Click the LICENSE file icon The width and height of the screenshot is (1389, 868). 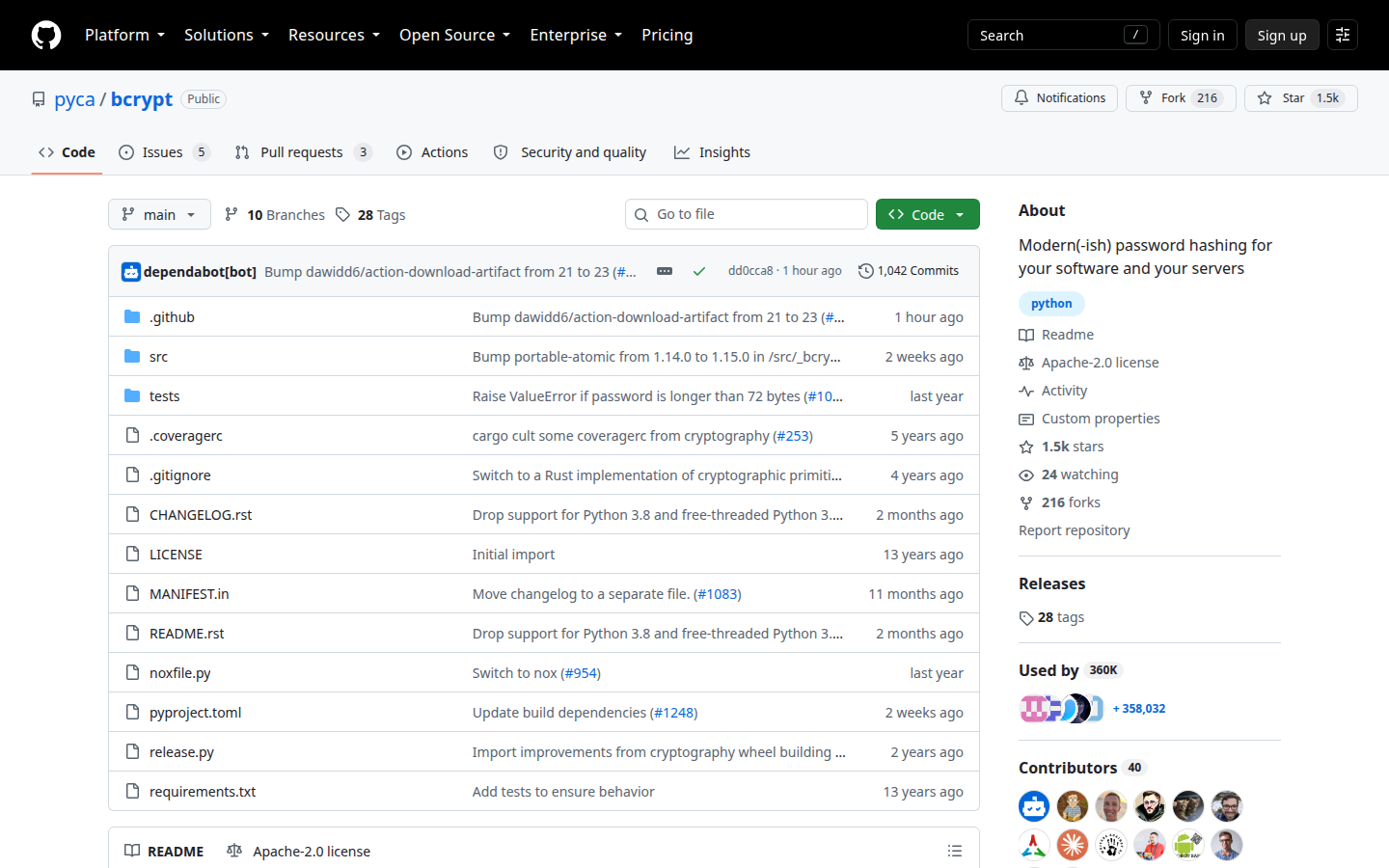click(132, 554)
